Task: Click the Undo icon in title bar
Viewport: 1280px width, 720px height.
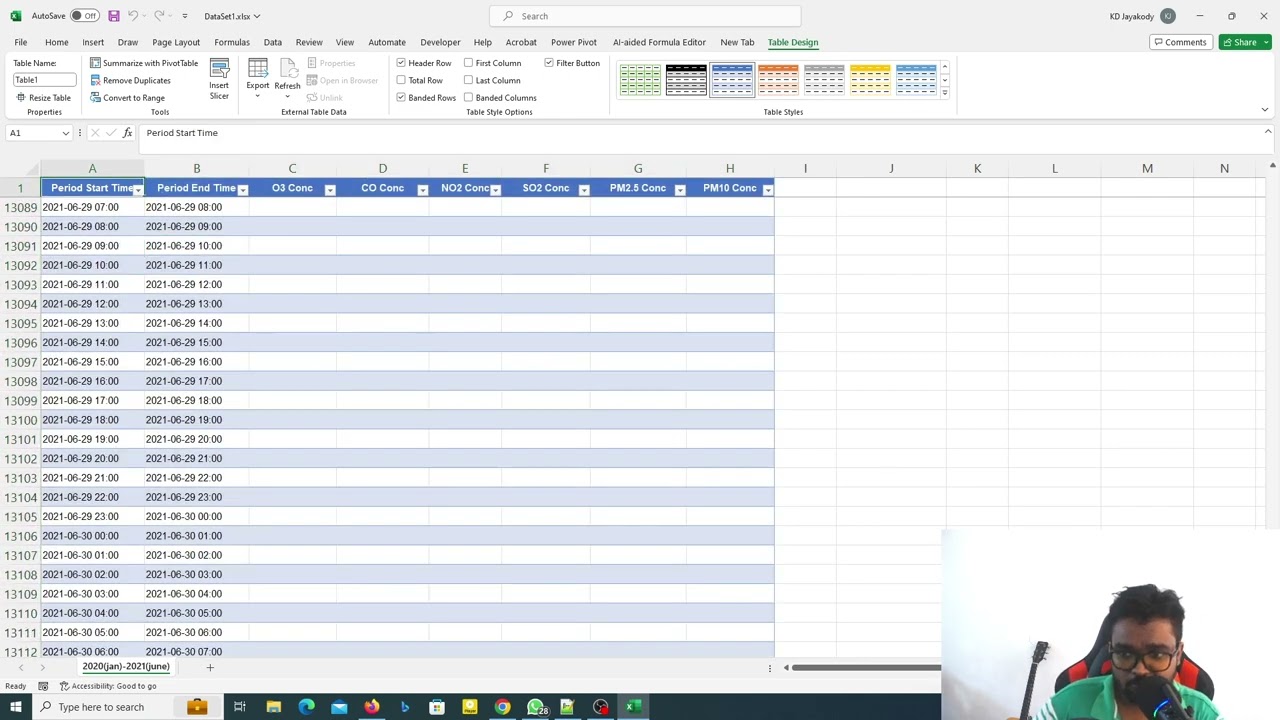Action: [x=133, y=16]
